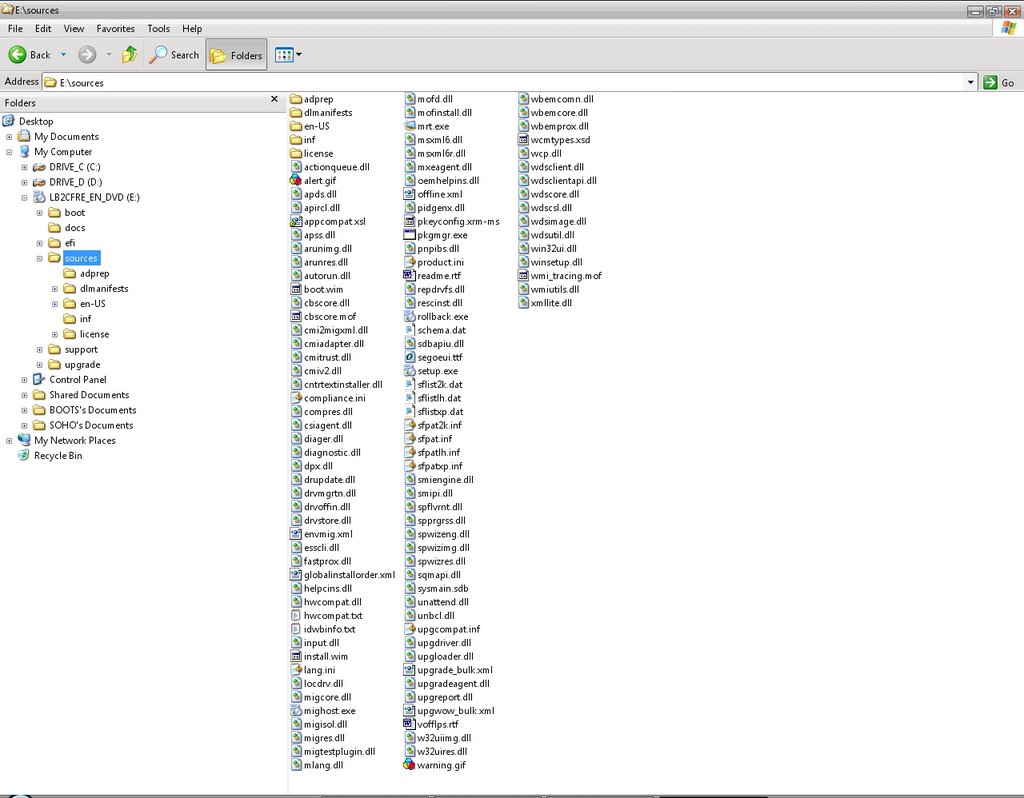Select Recycle Bin in the folder tree

tap(57, 456)
